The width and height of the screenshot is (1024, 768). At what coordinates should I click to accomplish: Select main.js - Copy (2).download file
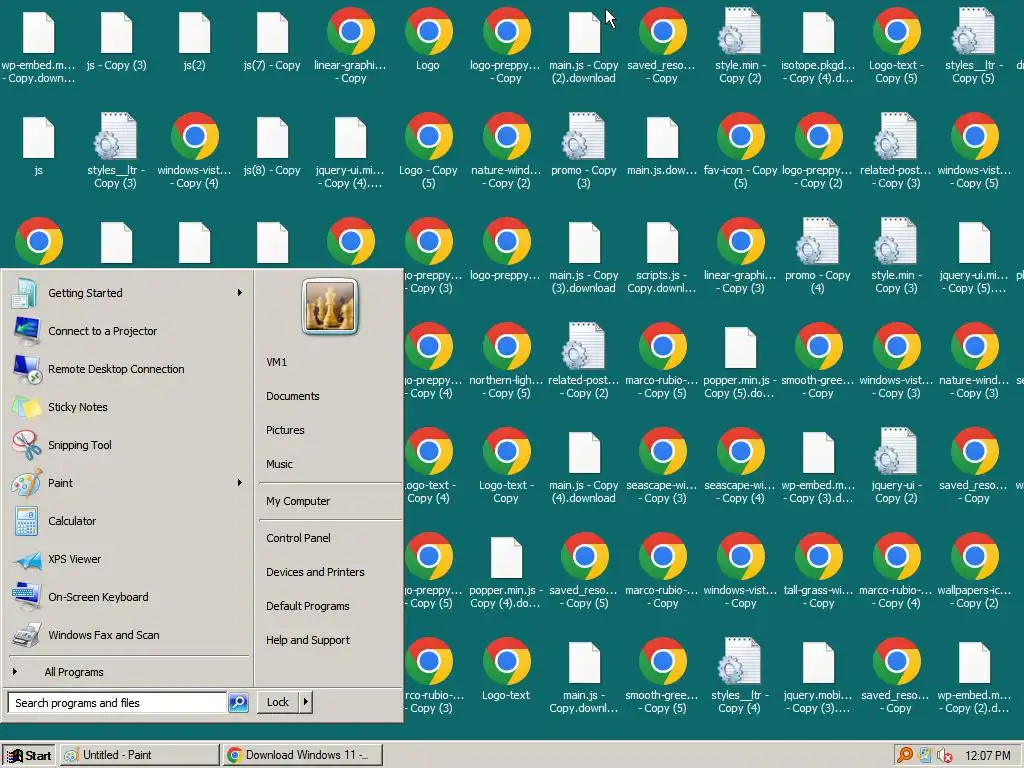(x=584, y=46)
